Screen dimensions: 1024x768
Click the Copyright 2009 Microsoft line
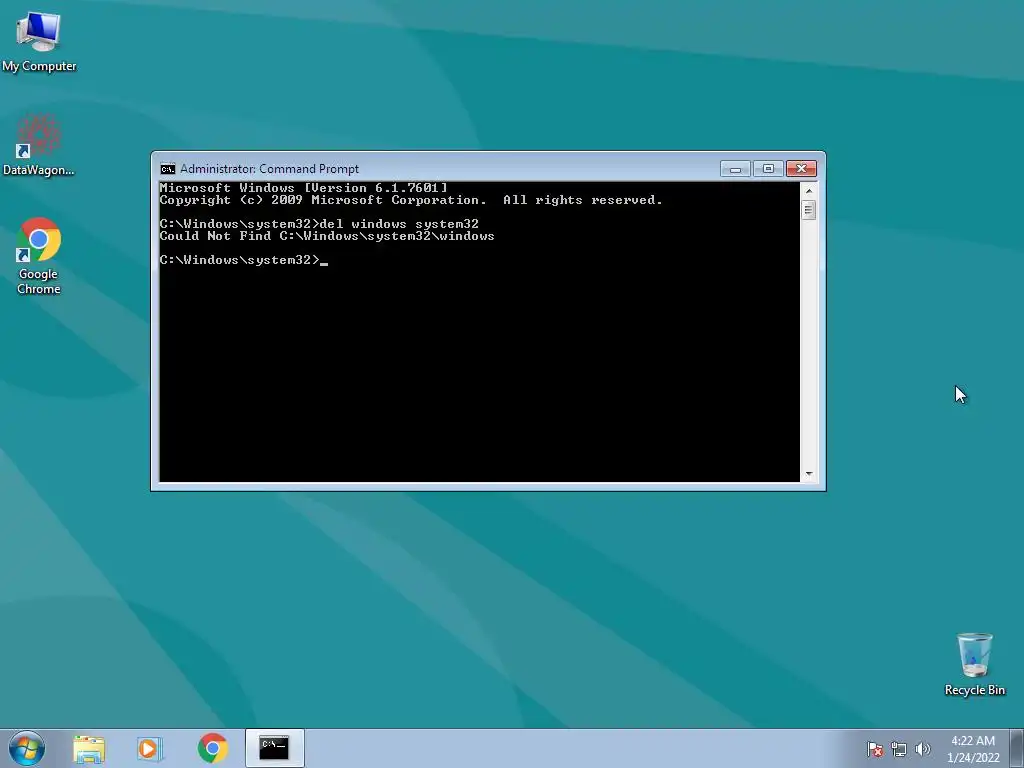[x=411, y=200]
